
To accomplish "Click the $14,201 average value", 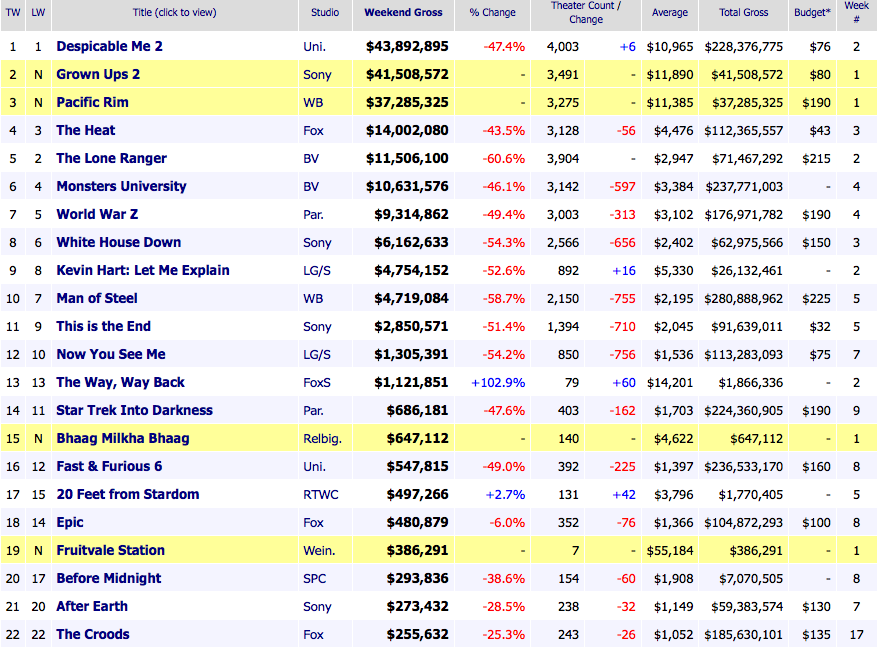I will [x=670, y=383].
